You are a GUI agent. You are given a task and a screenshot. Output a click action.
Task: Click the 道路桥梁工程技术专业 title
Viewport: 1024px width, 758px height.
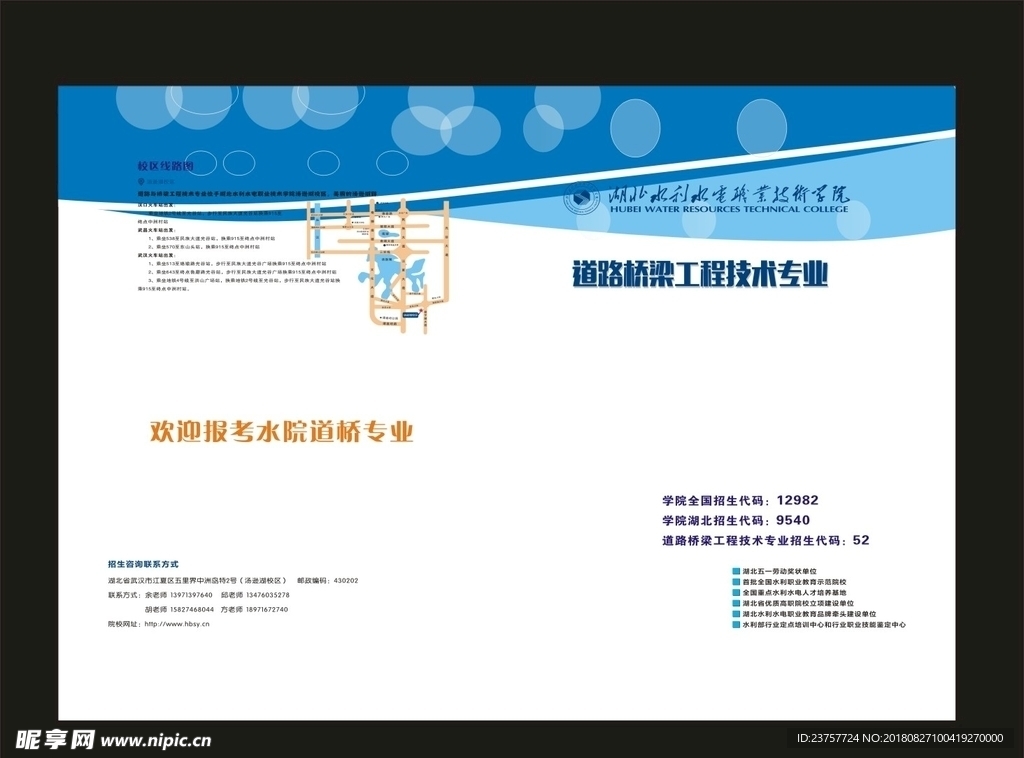click(700, 274)
